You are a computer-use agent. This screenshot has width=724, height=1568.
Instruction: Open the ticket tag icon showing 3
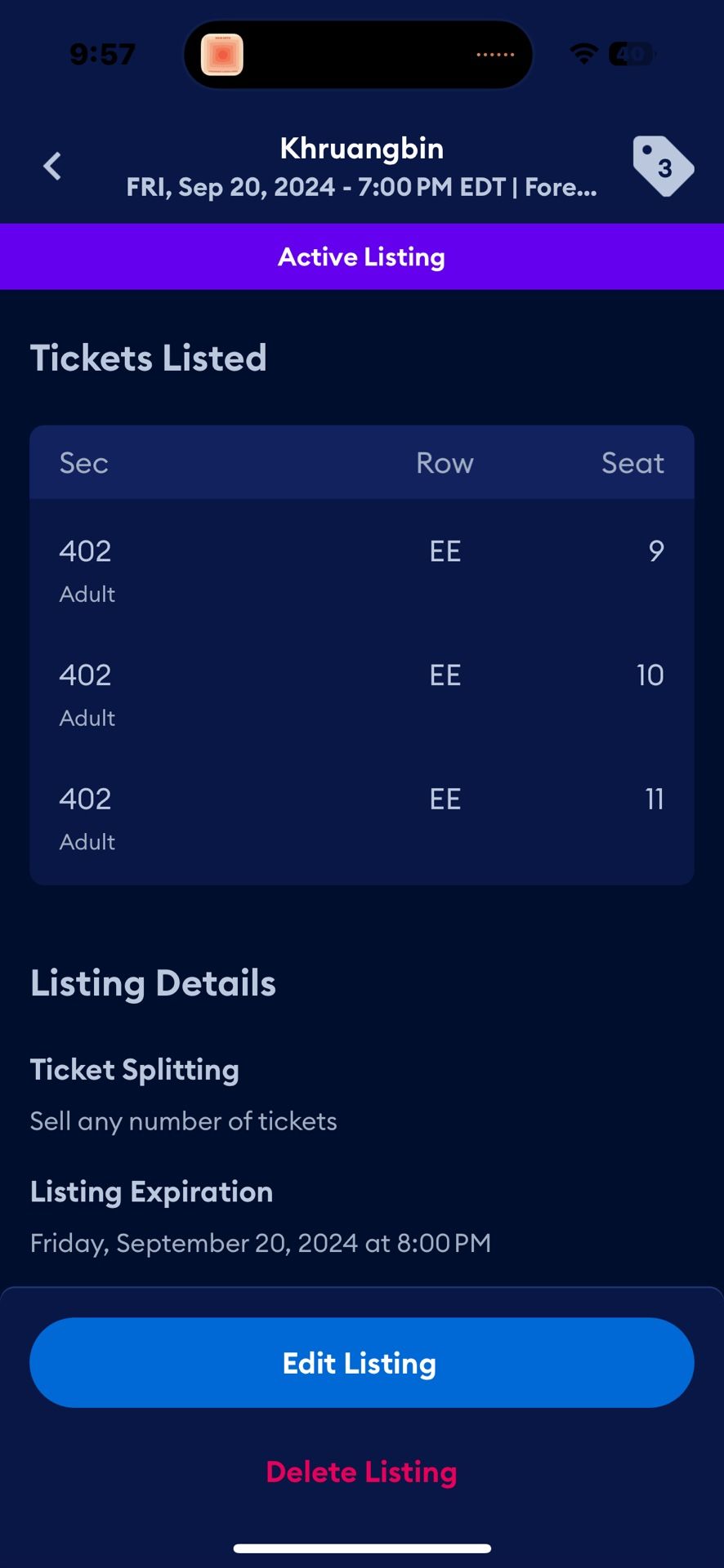point(663,167)
